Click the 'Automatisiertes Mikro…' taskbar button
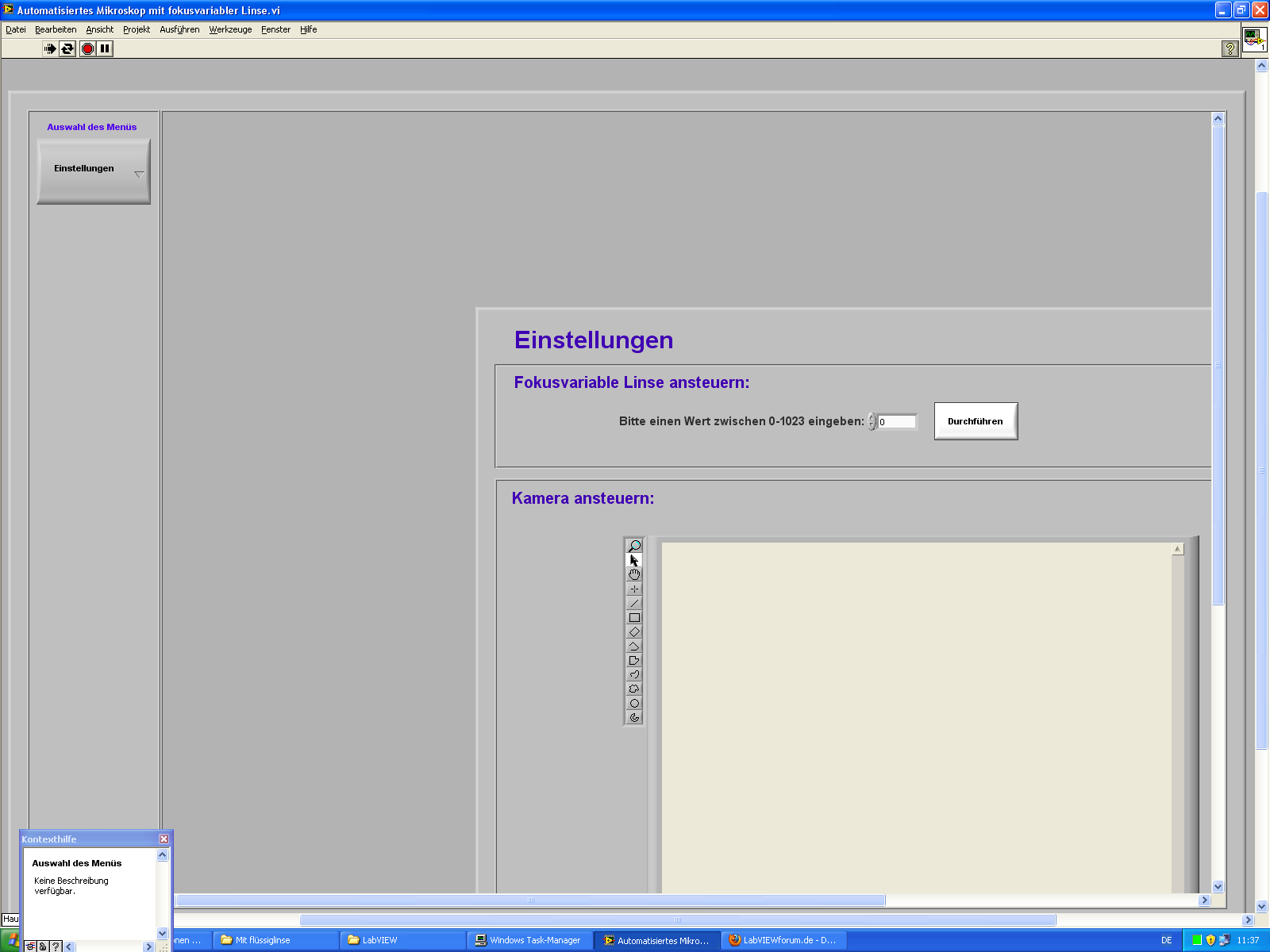Screen dimensions: 1270x952 coord(657,940)
